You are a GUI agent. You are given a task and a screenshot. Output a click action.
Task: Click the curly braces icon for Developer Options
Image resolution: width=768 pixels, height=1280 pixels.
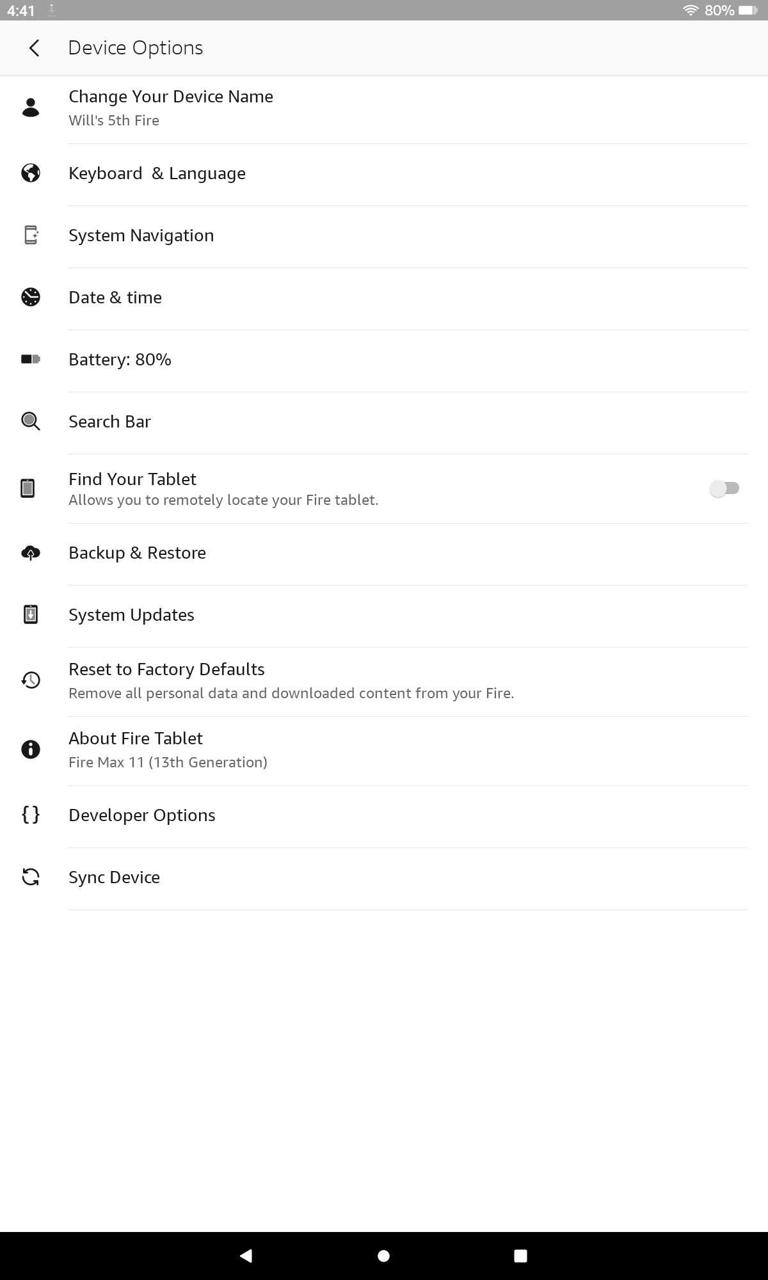pyautogui.click(x=31, y=815)
